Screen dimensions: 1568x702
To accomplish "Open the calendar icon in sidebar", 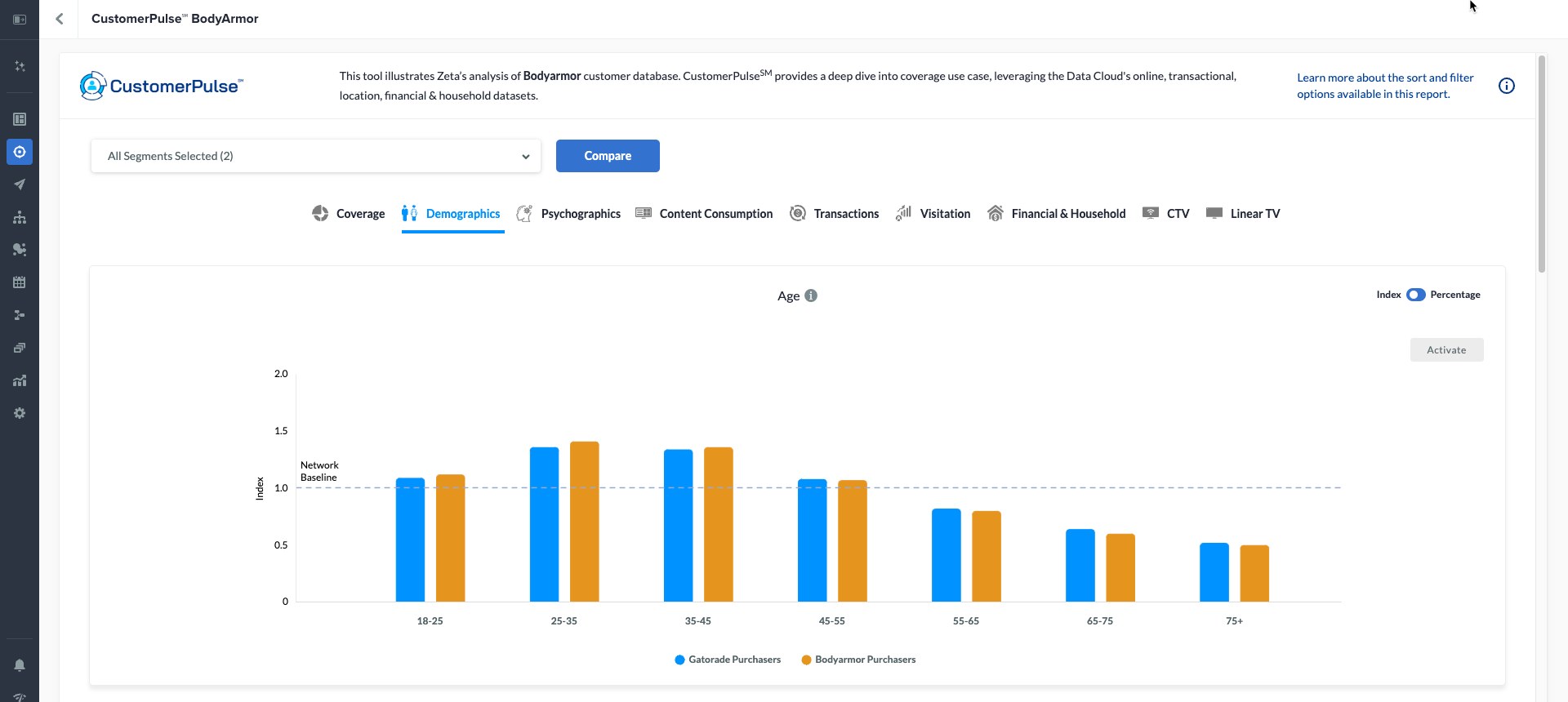I will pos(20,282).
